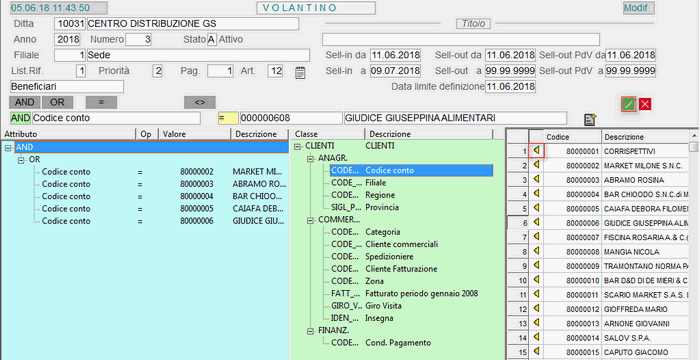Collapse the CLIENTI class tree node
Image resolution: width=700 pixels, height=360 pixels.
(298, 147)
